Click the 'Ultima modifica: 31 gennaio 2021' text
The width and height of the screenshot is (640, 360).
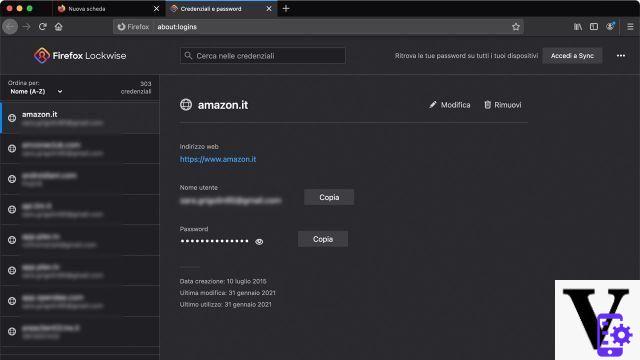pos(227,293)
